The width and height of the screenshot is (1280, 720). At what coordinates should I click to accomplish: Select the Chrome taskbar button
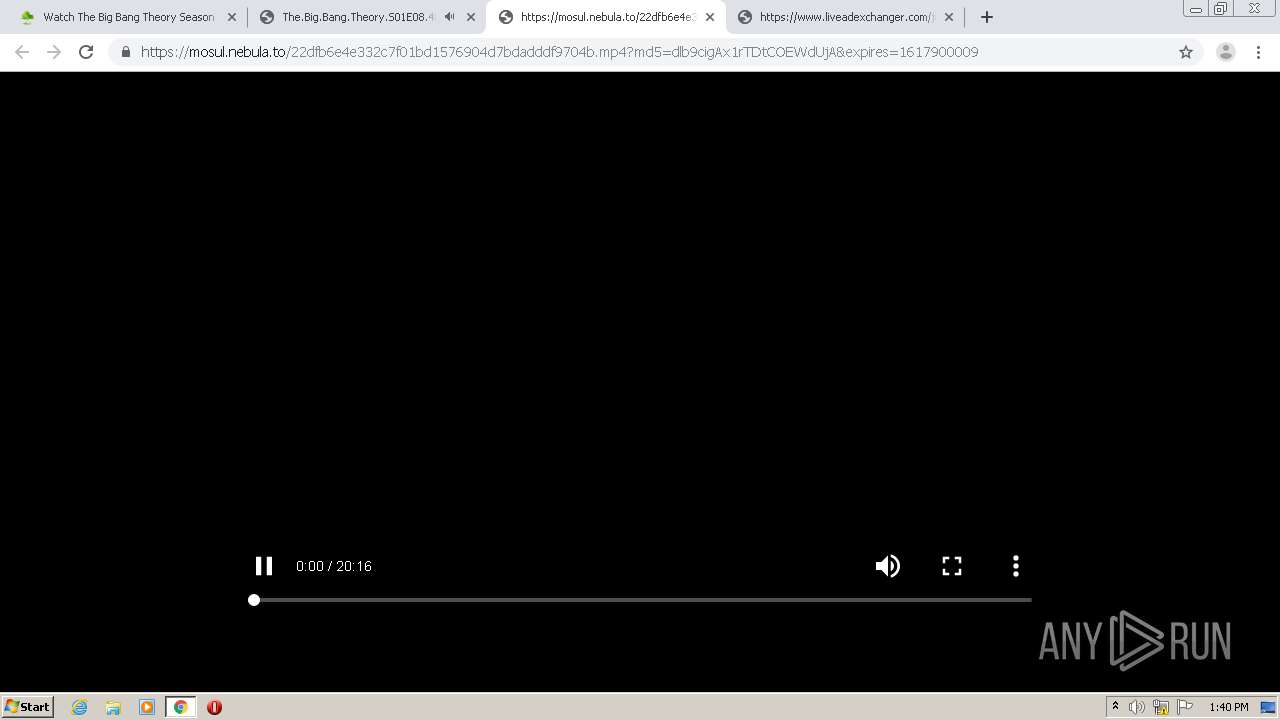click(x=180, y=707)
